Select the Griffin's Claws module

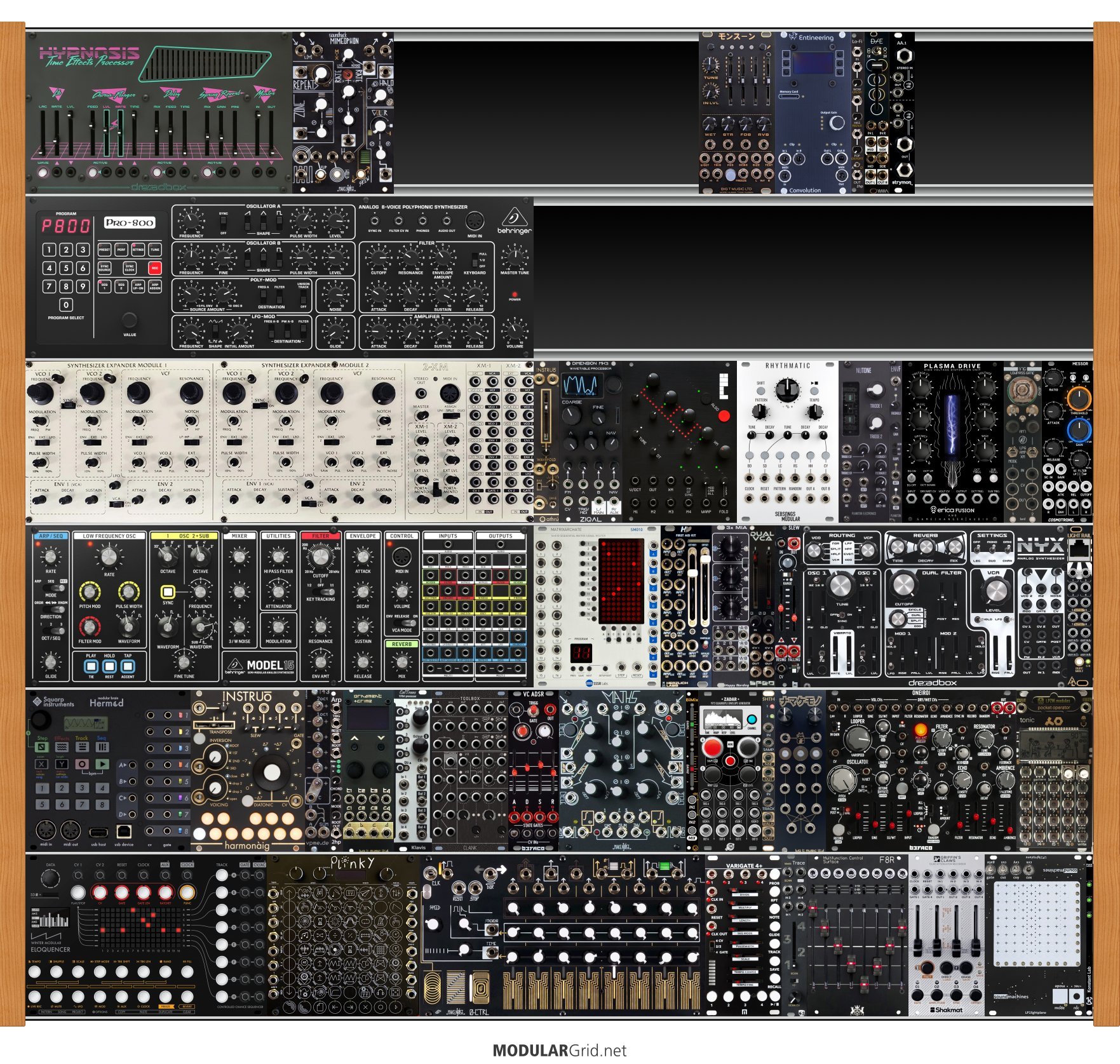click(x=947, y=936)
